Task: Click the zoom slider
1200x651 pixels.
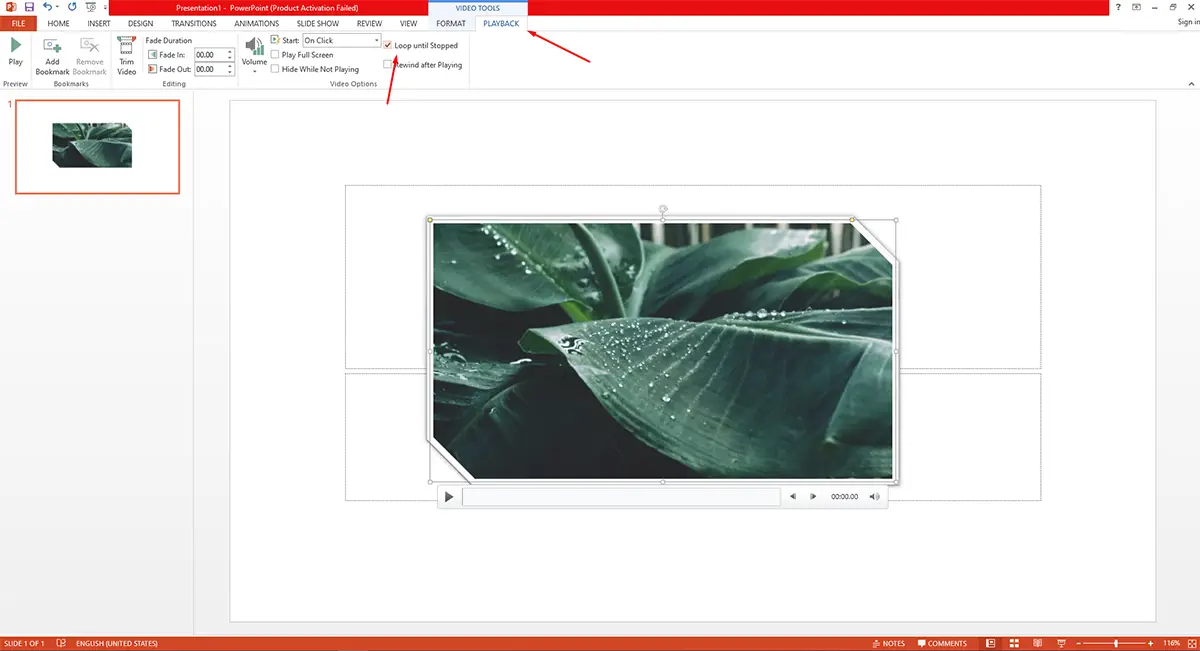Action: [x=1116, y=643]
